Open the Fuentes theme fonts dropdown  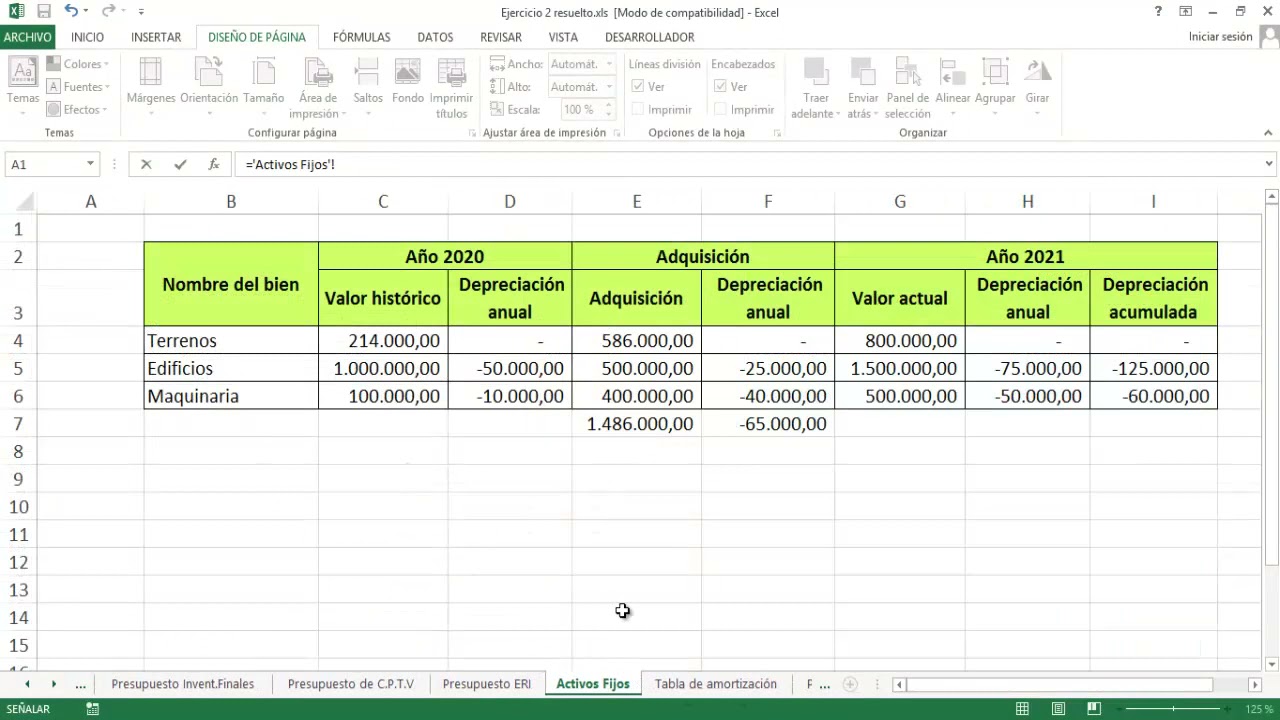78,87
